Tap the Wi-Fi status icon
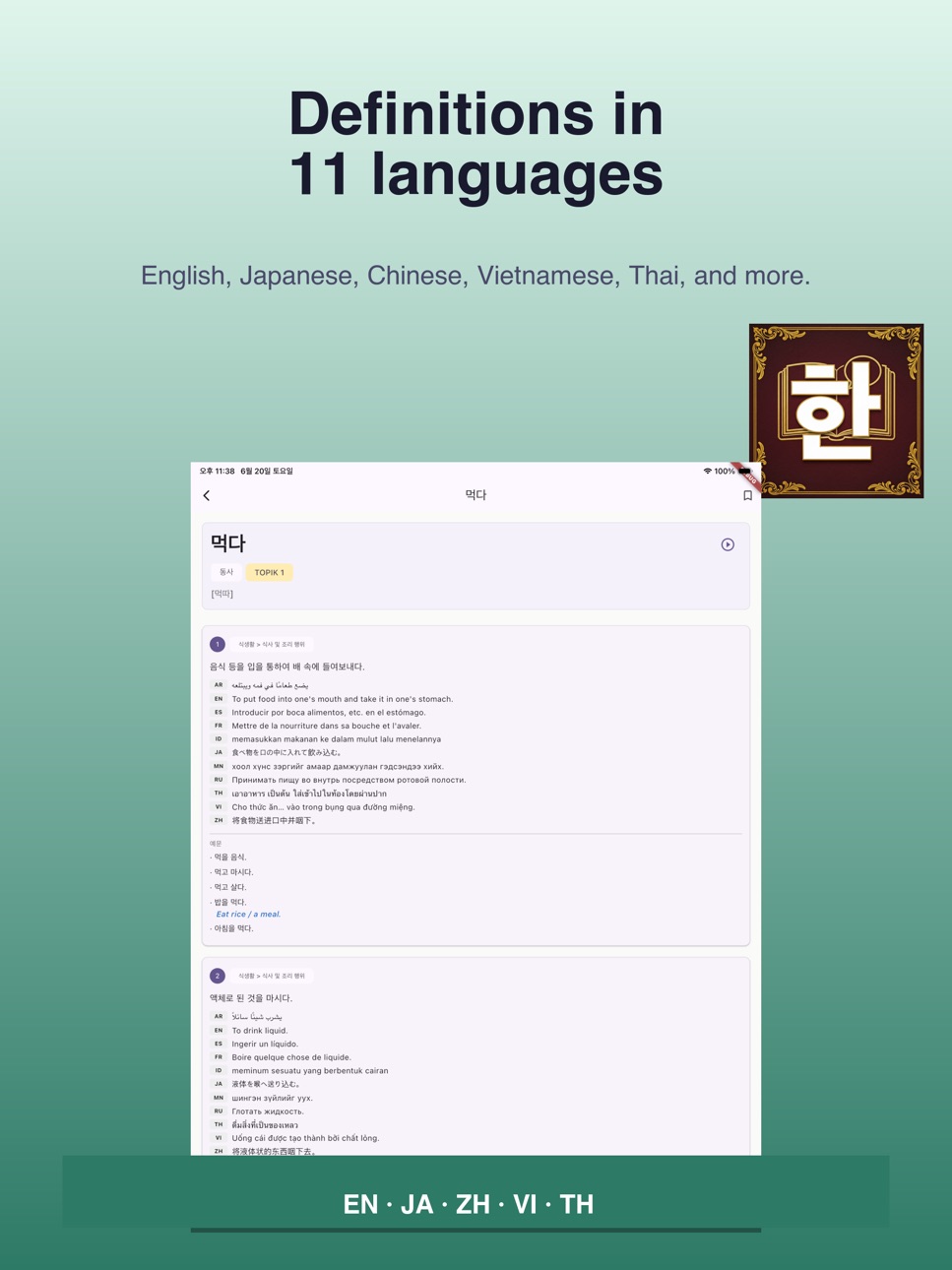The image size is (952, 1270). [x=707, y=472]
